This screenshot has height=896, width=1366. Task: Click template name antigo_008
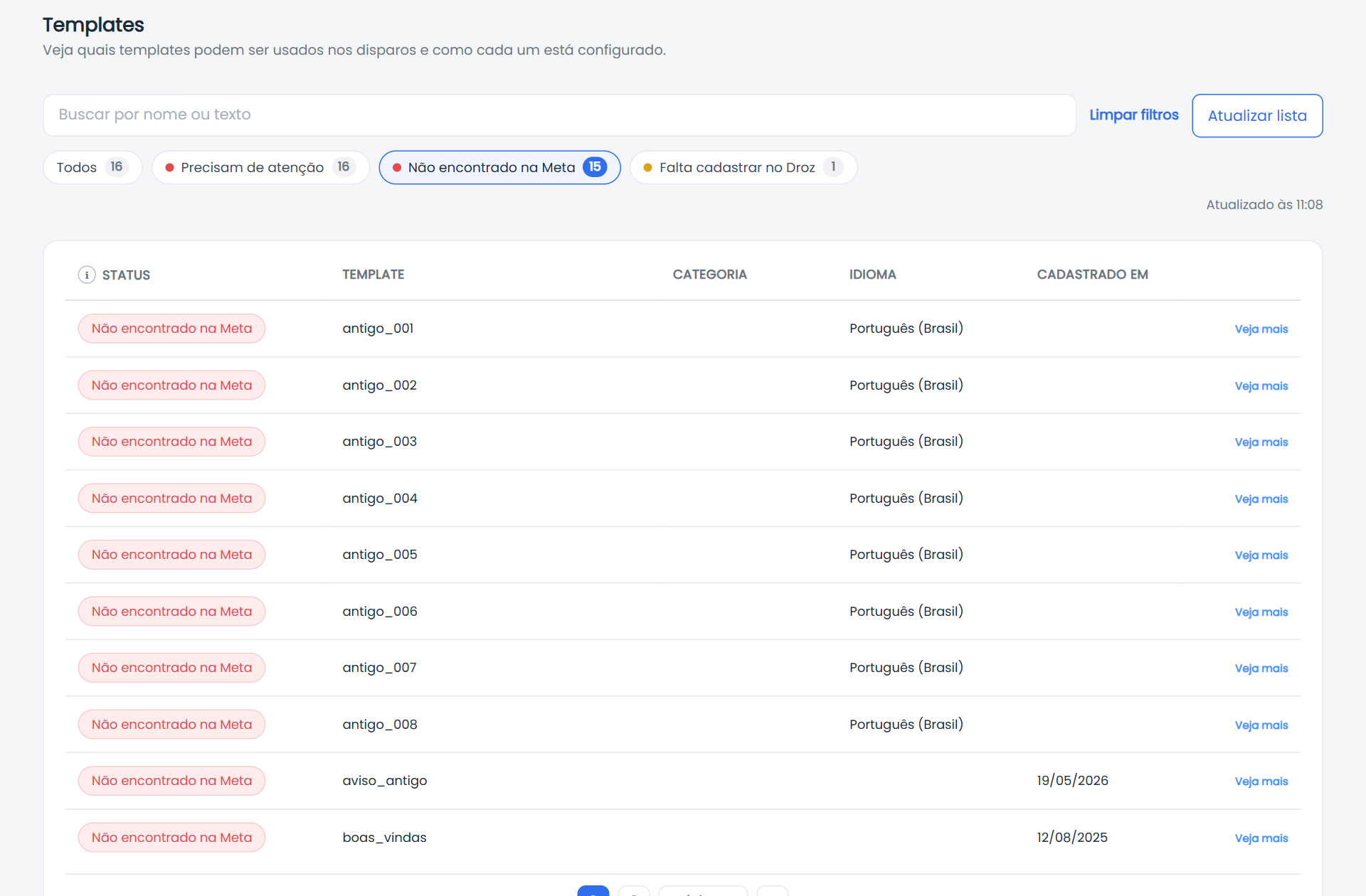[380, 725]
